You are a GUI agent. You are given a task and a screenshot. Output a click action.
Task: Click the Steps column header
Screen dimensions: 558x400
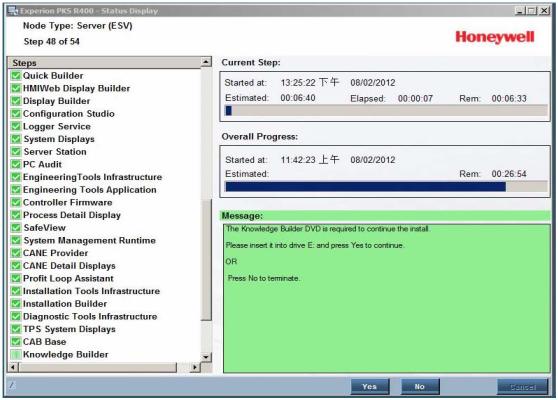coord(105,63)
